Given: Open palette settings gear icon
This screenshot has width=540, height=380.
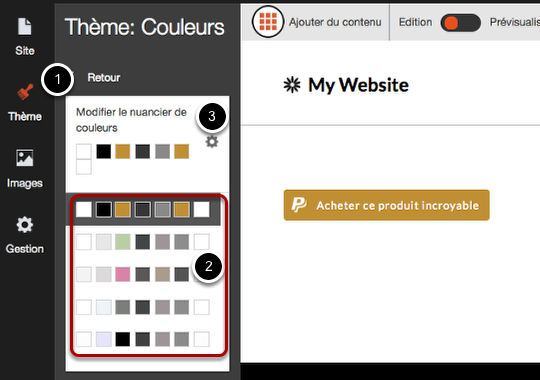Looking at the screenshot, I should point(212,142).
